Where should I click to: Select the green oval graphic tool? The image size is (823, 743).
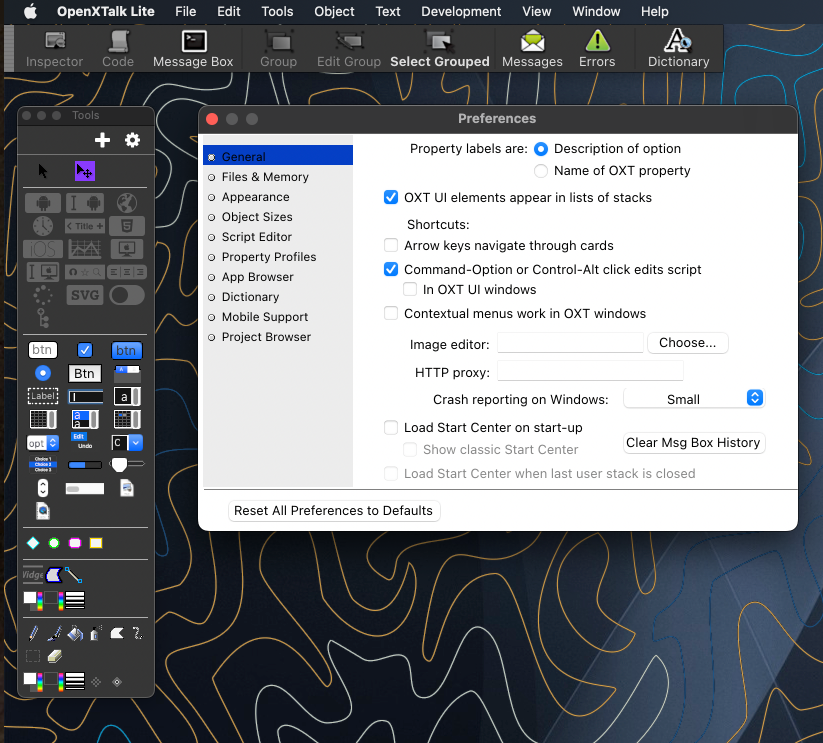(x=54, y=543)
